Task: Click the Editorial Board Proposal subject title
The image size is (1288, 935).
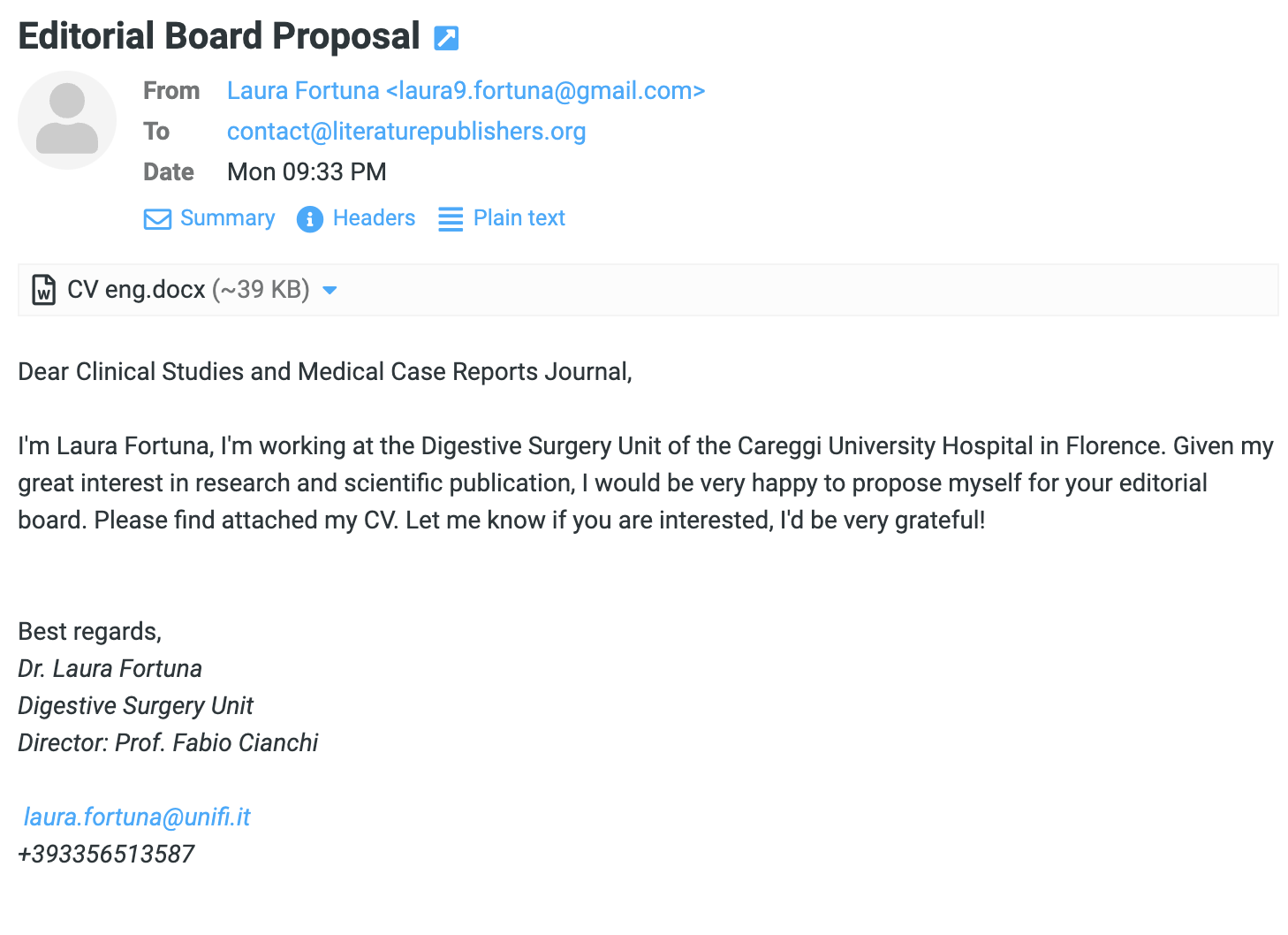Action: 219,36
